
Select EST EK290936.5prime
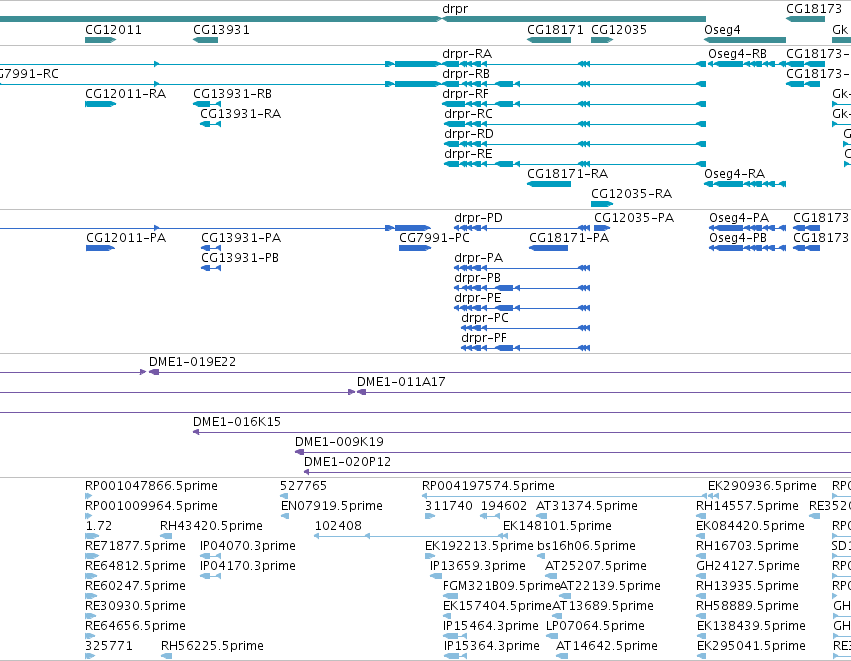coord(762,486)
